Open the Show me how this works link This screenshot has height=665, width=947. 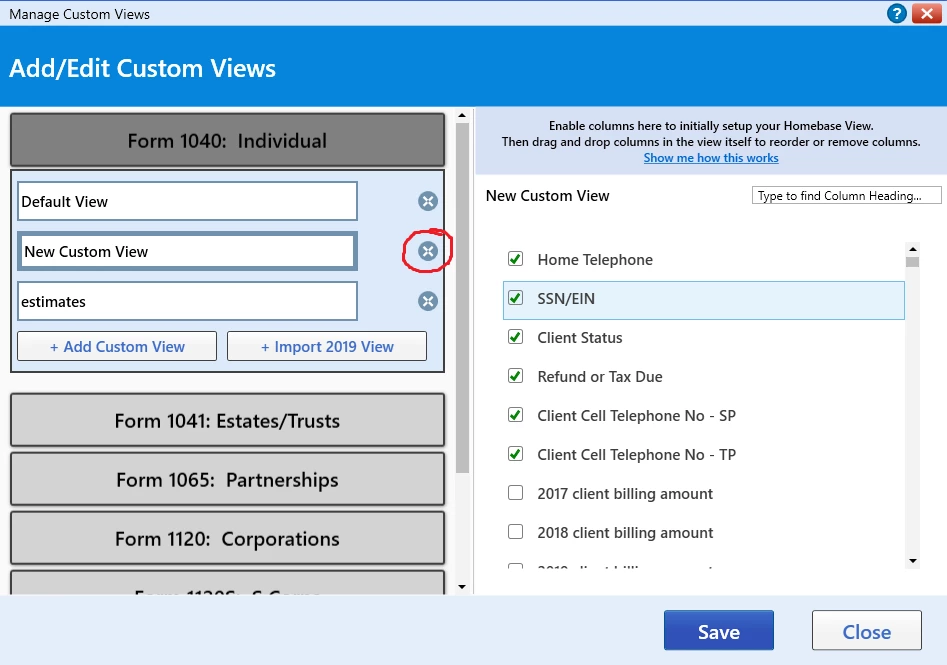(x=711, y=158)
